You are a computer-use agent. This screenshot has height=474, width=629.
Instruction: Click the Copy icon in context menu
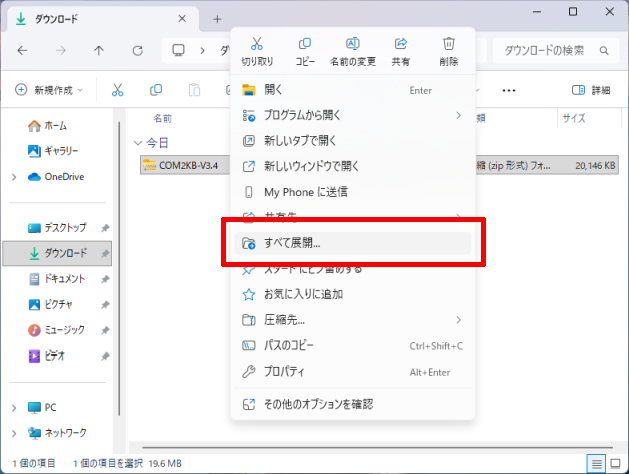[305, 49]
